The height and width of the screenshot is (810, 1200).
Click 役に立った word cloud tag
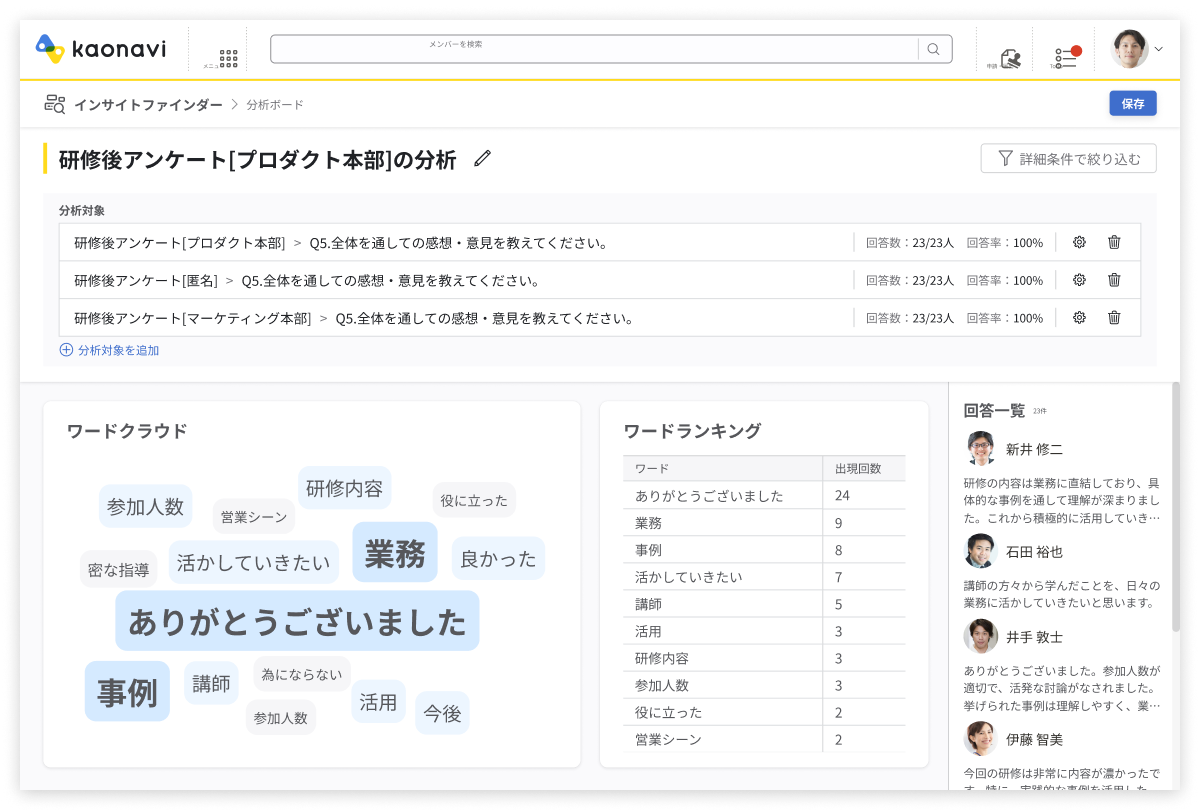(474, 500)
